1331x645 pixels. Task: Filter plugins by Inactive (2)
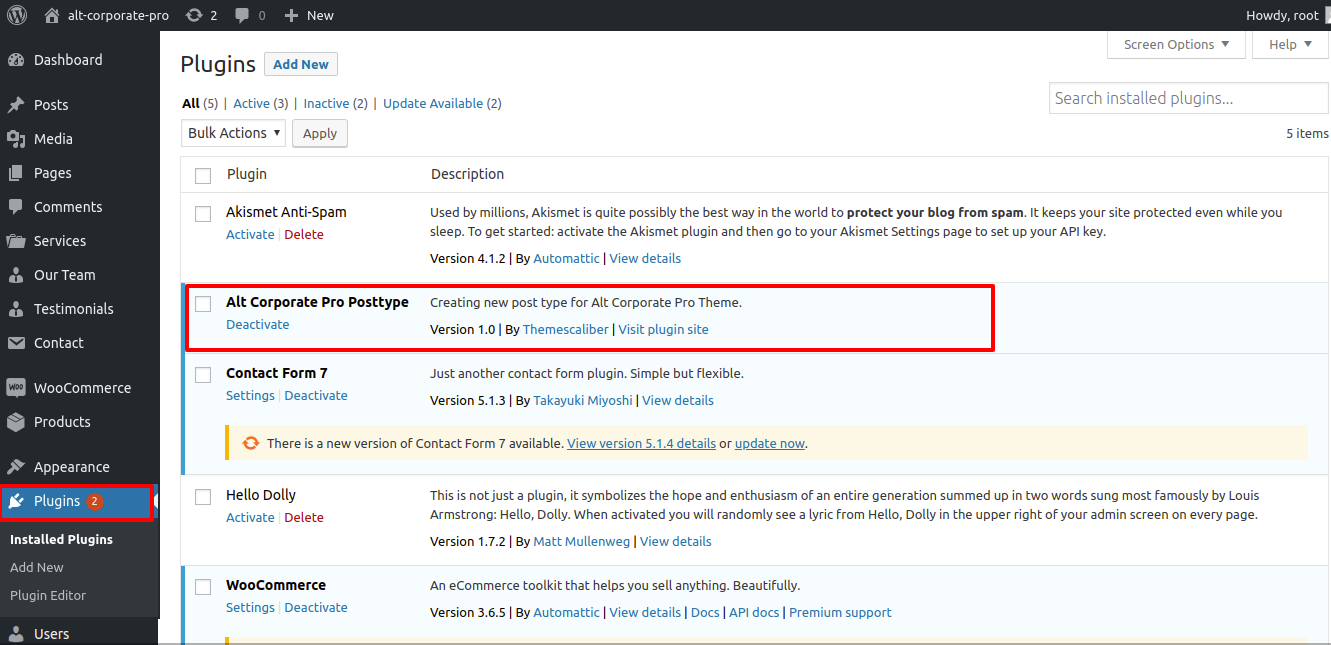tap(336, 103)
